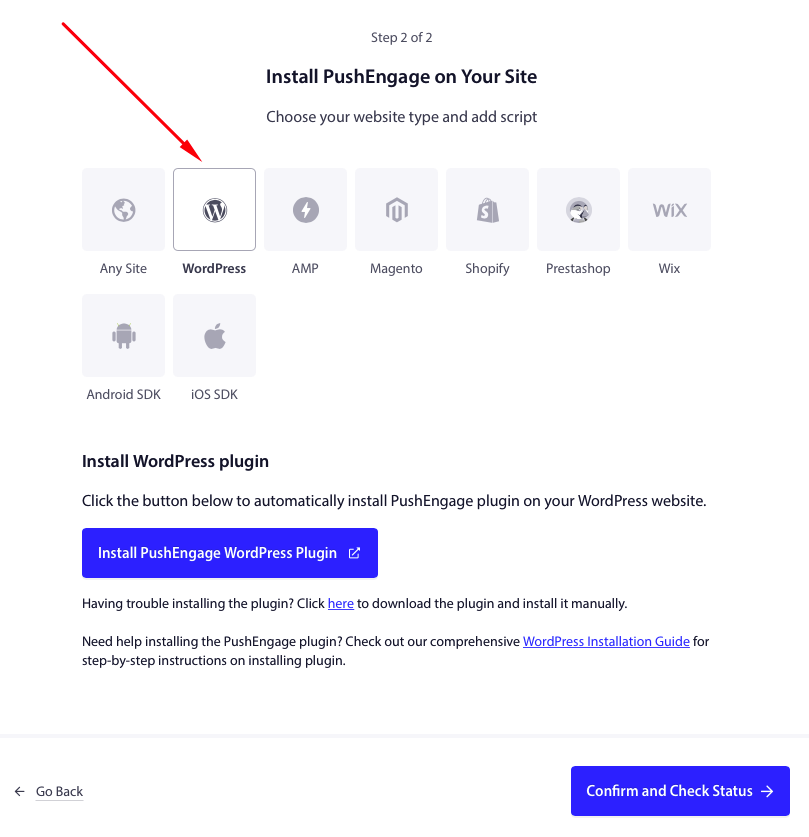Select the AMP lightning bolt icon
This screenshot has width=809, height=837.
coord(305,210)
